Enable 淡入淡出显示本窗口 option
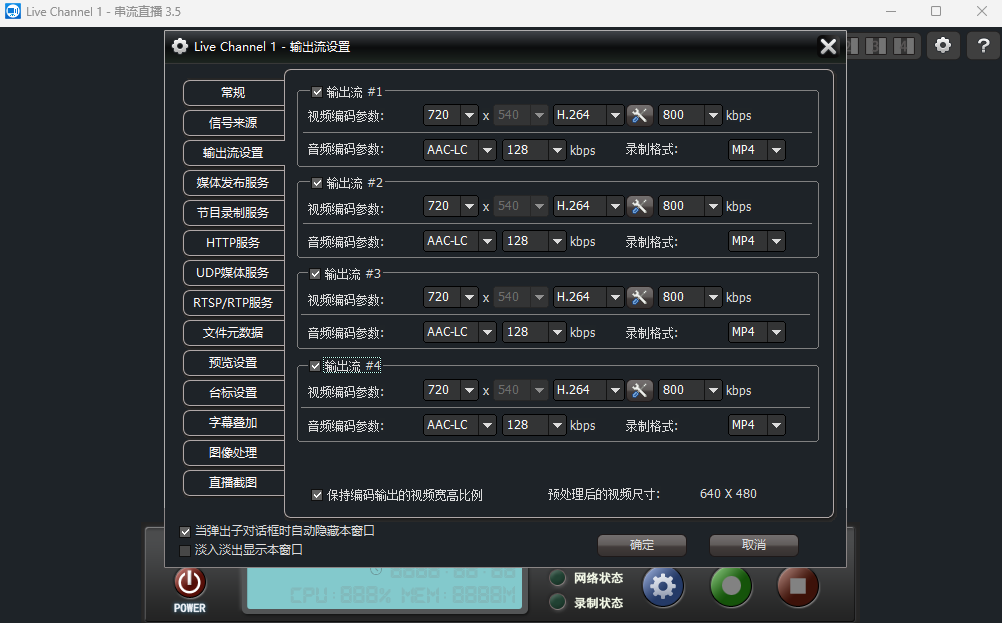The width and height of the screenshot is (1002, 623). tap(184, 549)
